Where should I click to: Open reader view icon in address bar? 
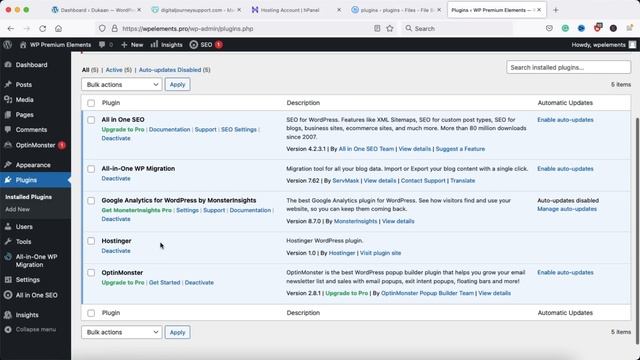click(x=377, y=29)
